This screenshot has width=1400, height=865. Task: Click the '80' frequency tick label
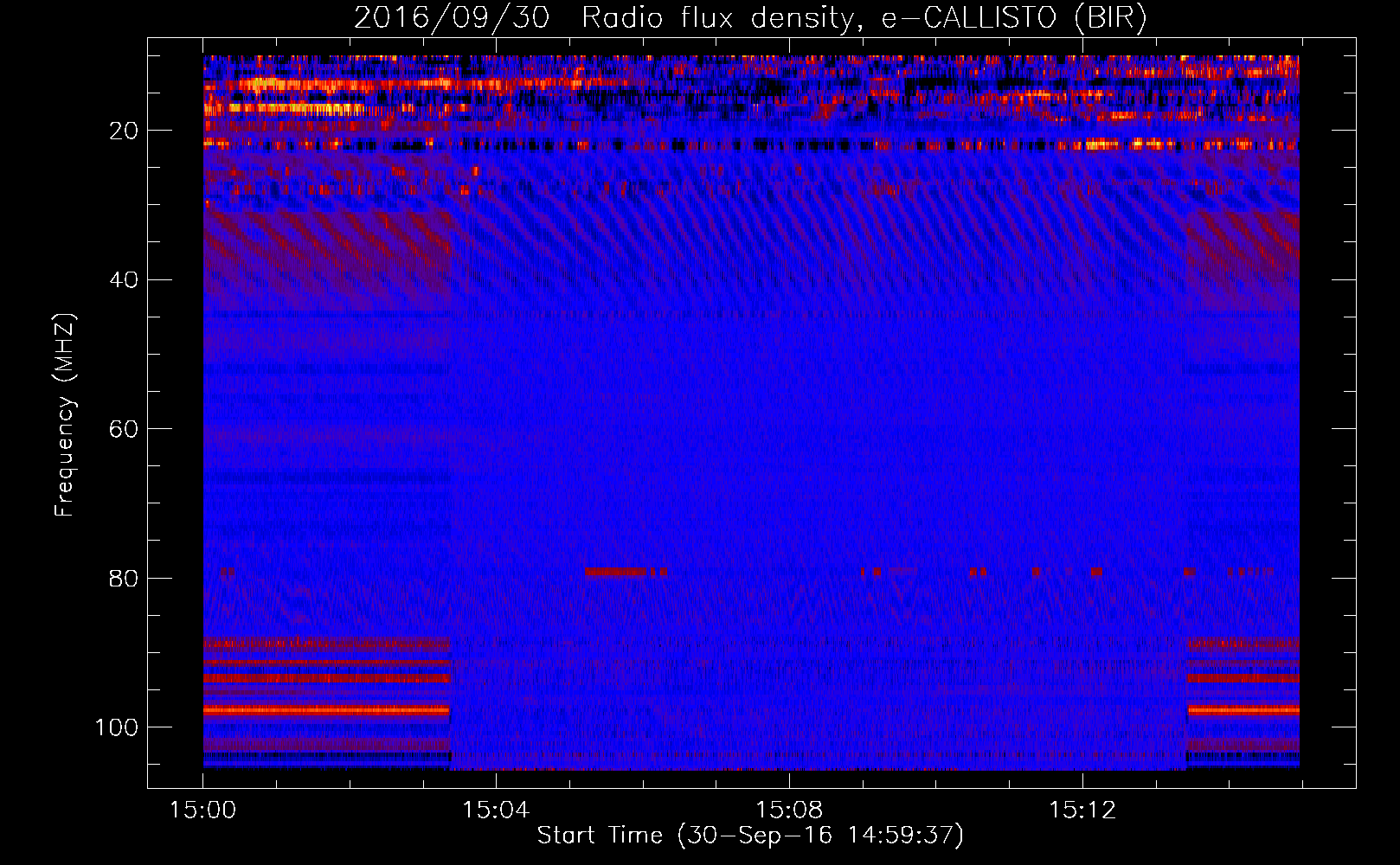pos(125,578)
